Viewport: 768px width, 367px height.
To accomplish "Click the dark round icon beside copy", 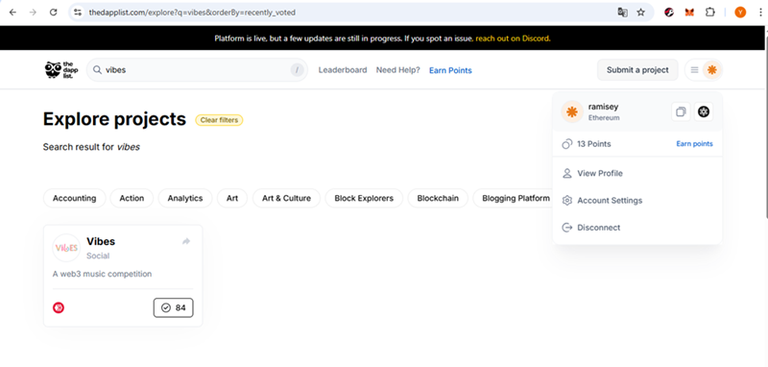I will (x=704, y=112).
